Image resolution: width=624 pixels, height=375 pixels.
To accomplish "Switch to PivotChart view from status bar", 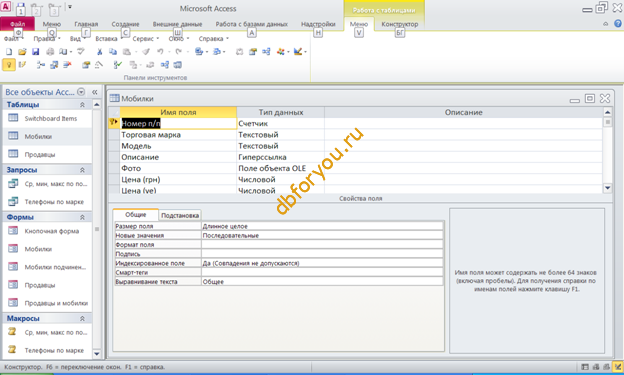I will [606, 367].
